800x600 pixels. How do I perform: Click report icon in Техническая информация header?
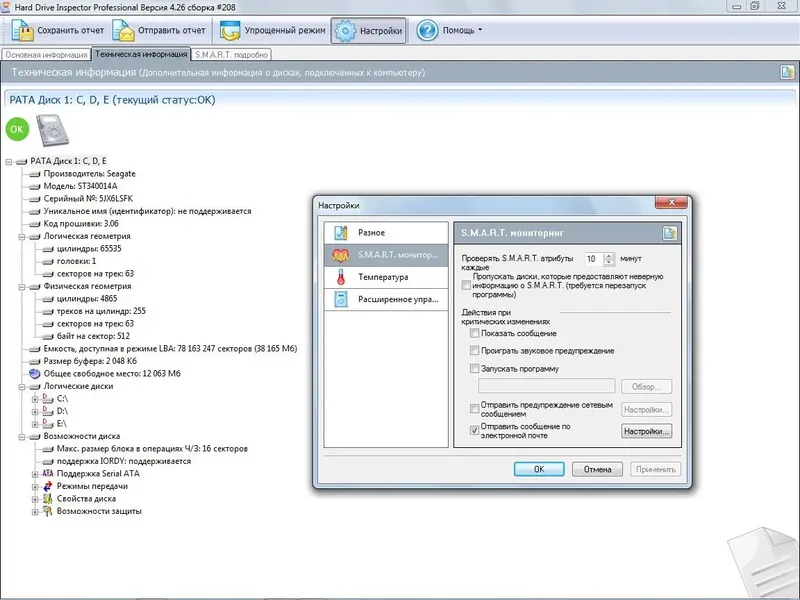[x=787, y=72]
